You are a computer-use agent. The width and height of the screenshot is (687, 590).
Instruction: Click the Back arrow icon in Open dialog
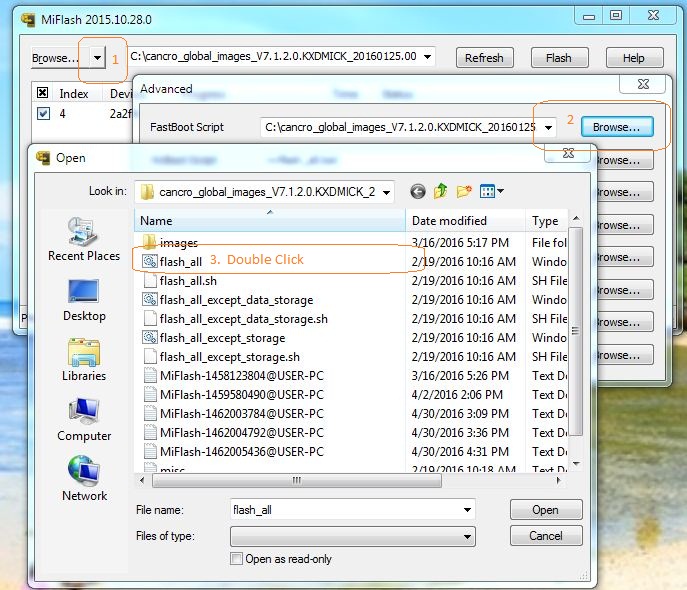point(418,191)
